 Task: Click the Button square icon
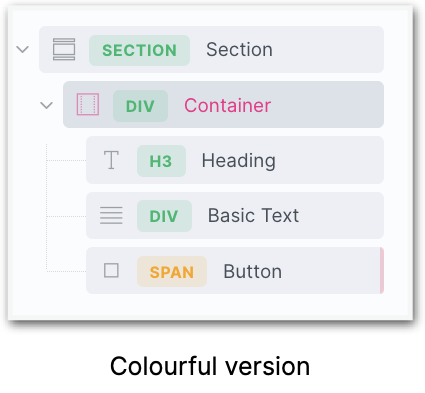pos(111,270)
